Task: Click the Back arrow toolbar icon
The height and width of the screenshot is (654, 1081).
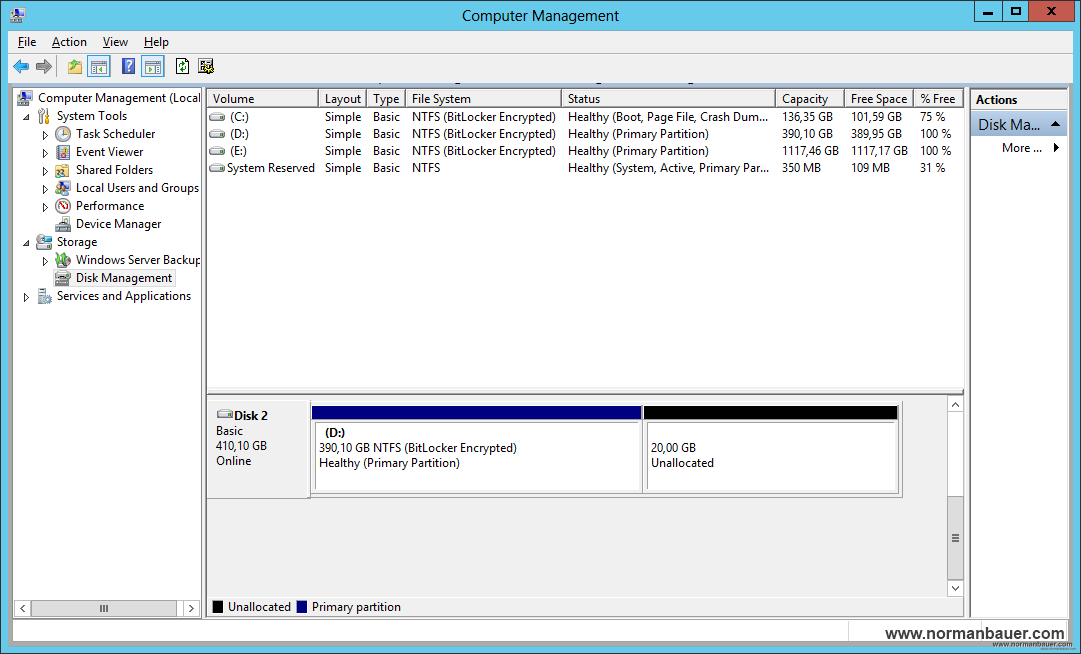Action: click(x=21, y=67)
